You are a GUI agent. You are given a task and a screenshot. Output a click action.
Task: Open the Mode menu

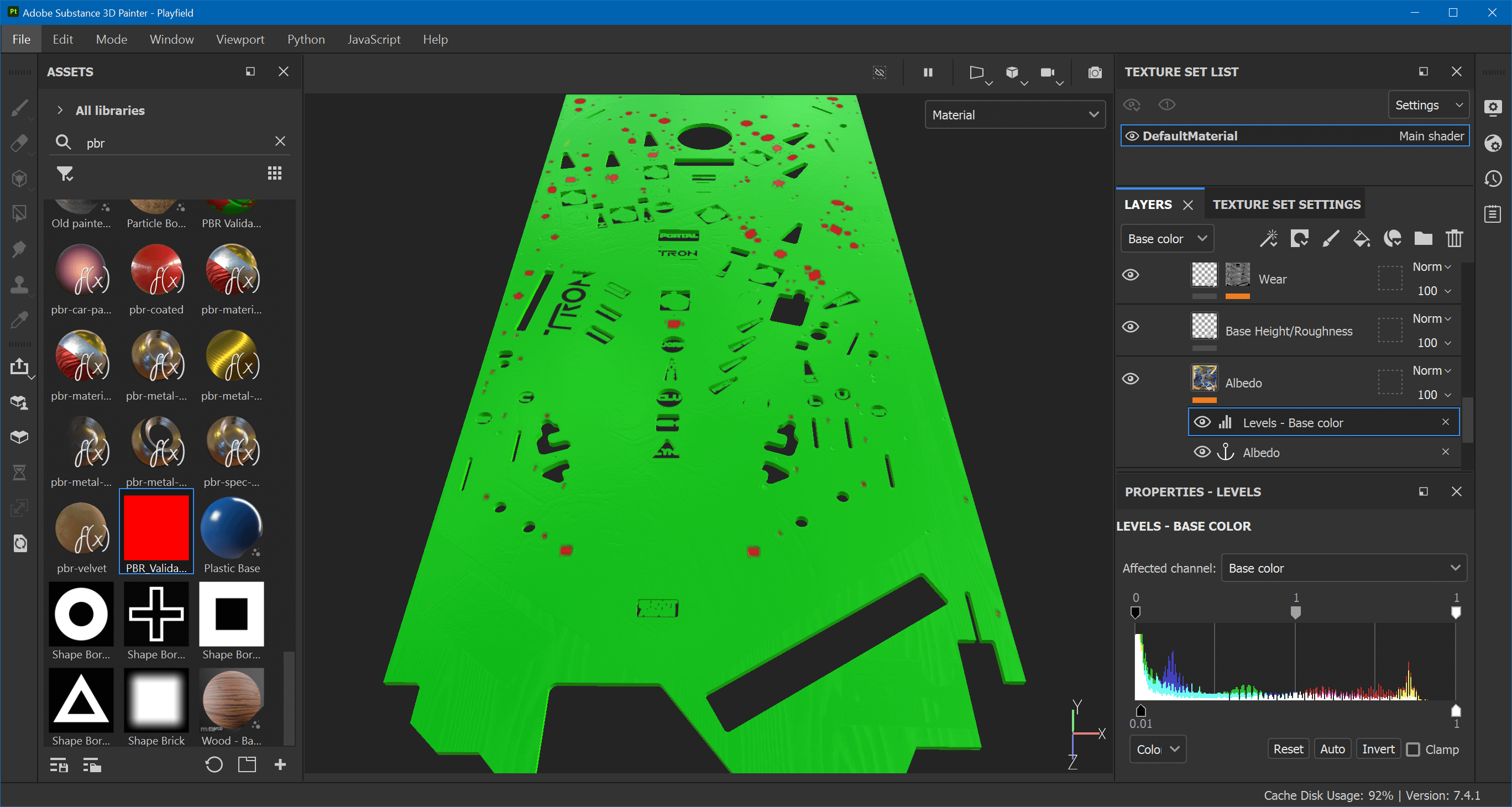tap(112, 39)
